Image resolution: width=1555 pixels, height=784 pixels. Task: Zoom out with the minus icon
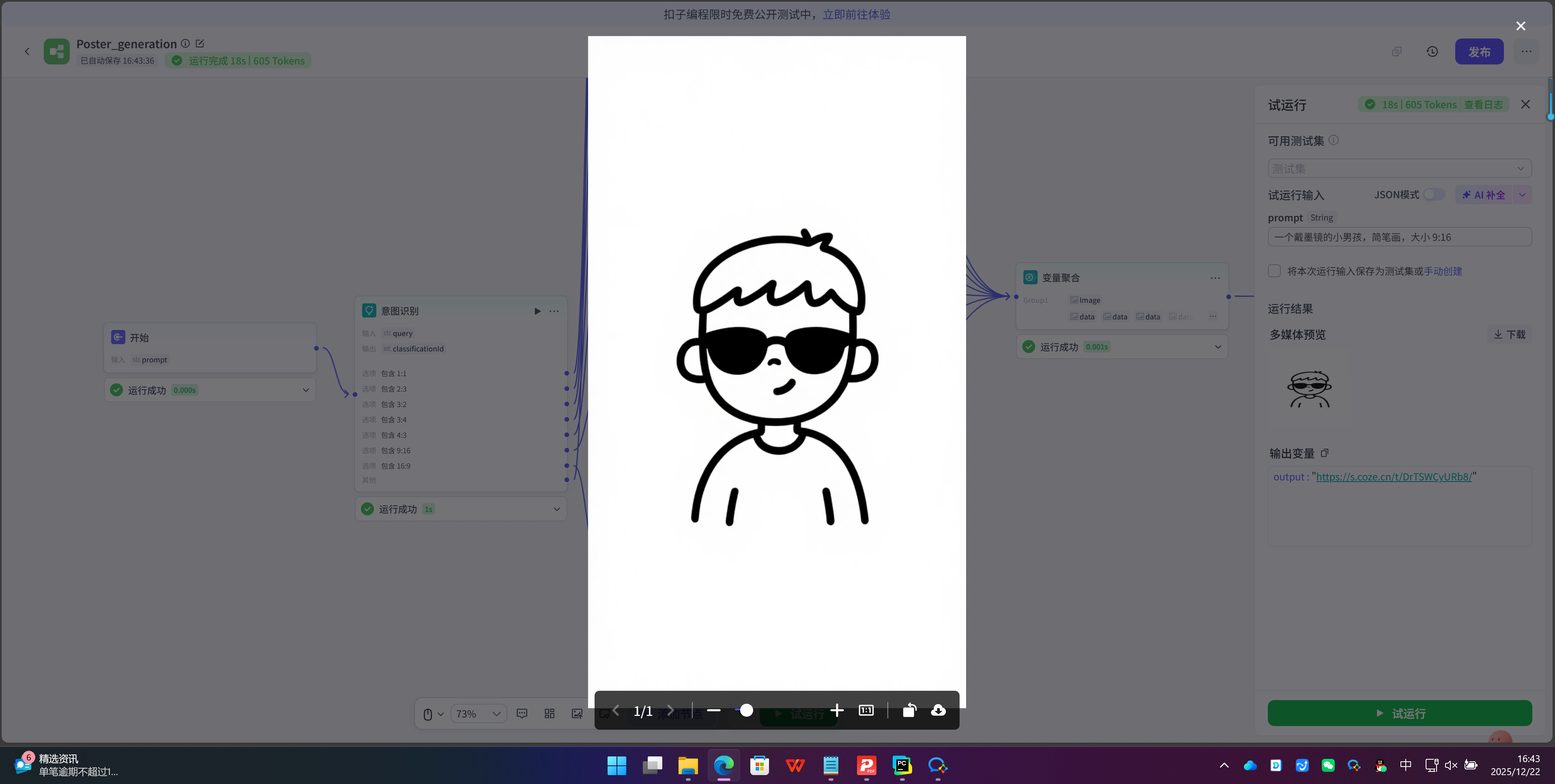pyautogui.click(x=713, y=710)
